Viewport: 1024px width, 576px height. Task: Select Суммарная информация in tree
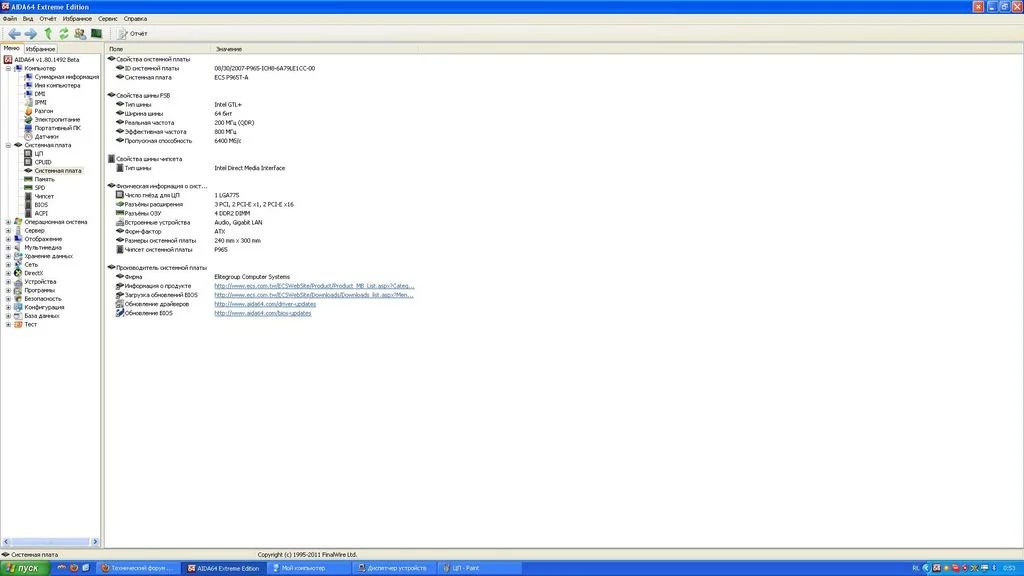click(67, 77)
